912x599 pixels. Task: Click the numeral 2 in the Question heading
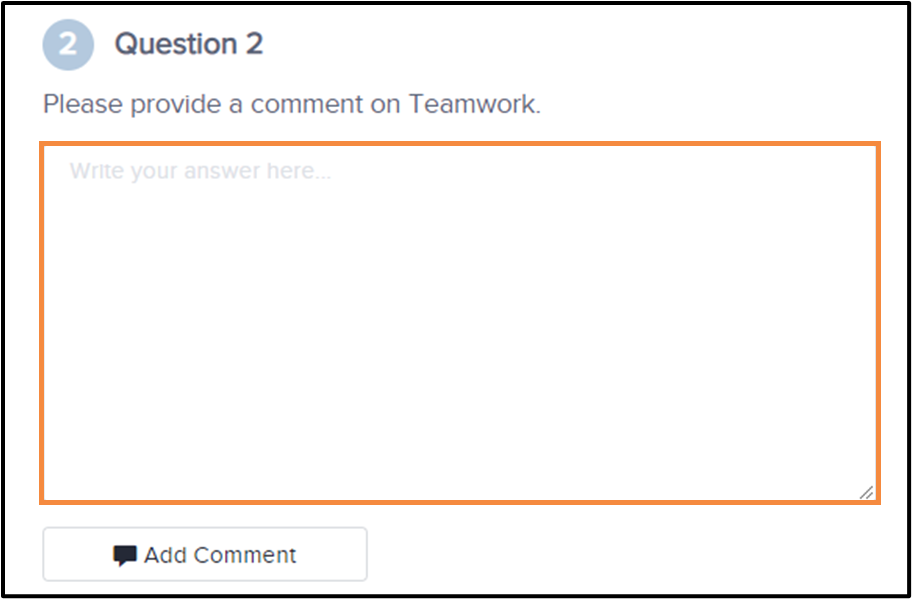[x=254, y=44]
